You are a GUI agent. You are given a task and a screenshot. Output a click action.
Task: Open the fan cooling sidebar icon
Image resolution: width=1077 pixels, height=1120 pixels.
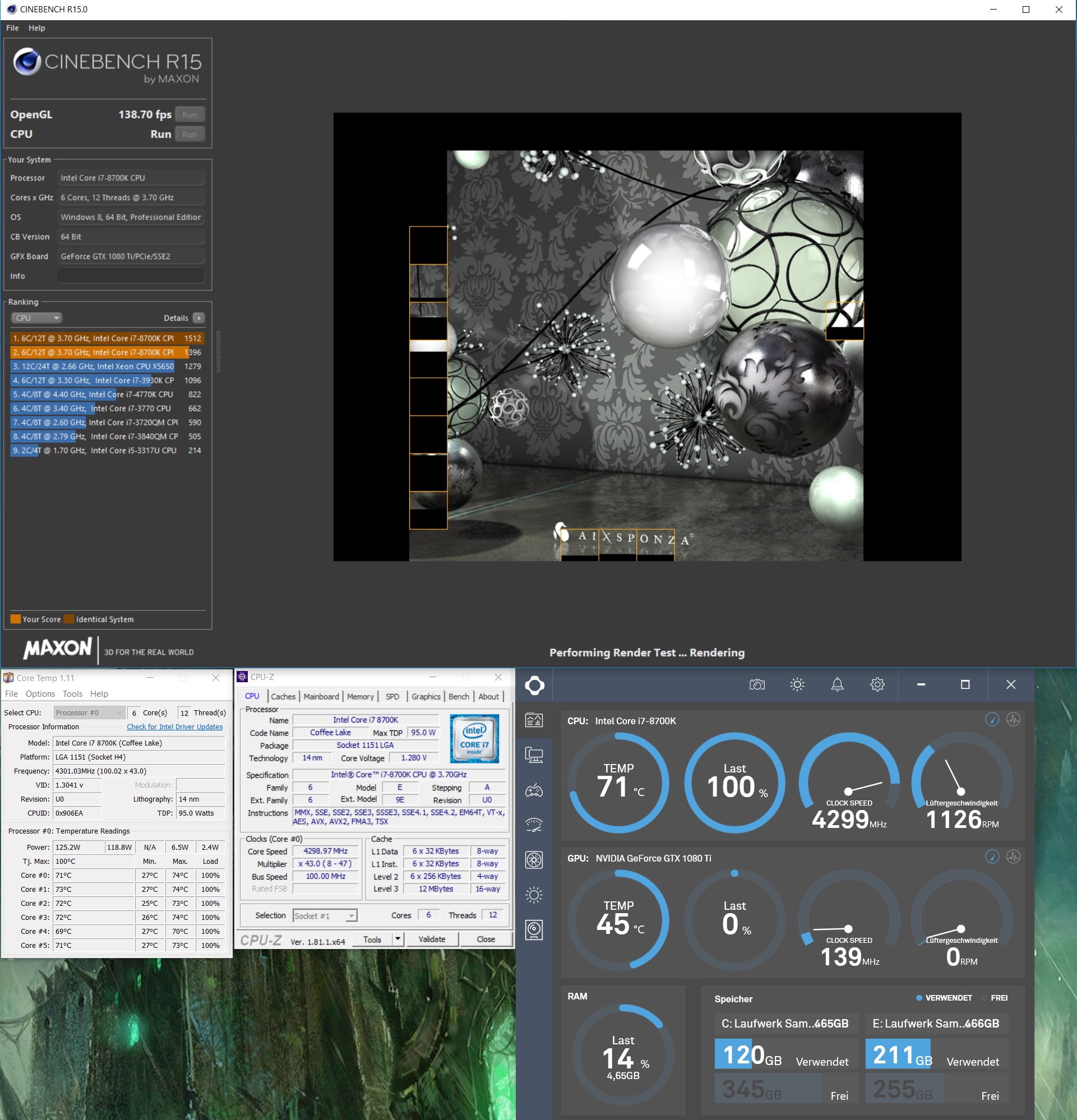tap(534, 860)
